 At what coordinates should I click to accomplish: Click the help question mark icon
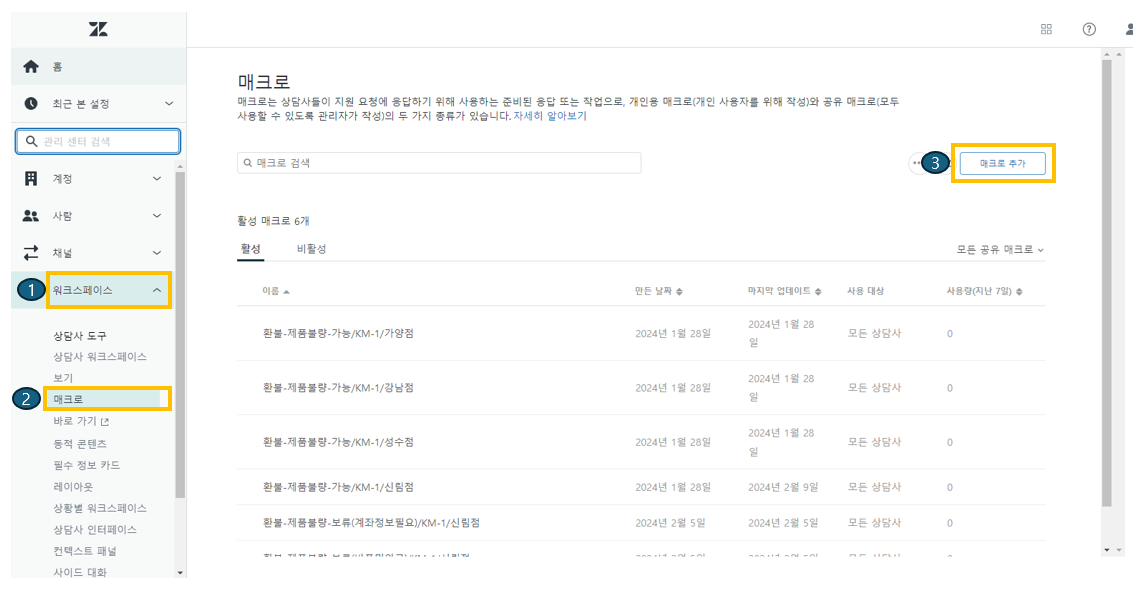1089,29
